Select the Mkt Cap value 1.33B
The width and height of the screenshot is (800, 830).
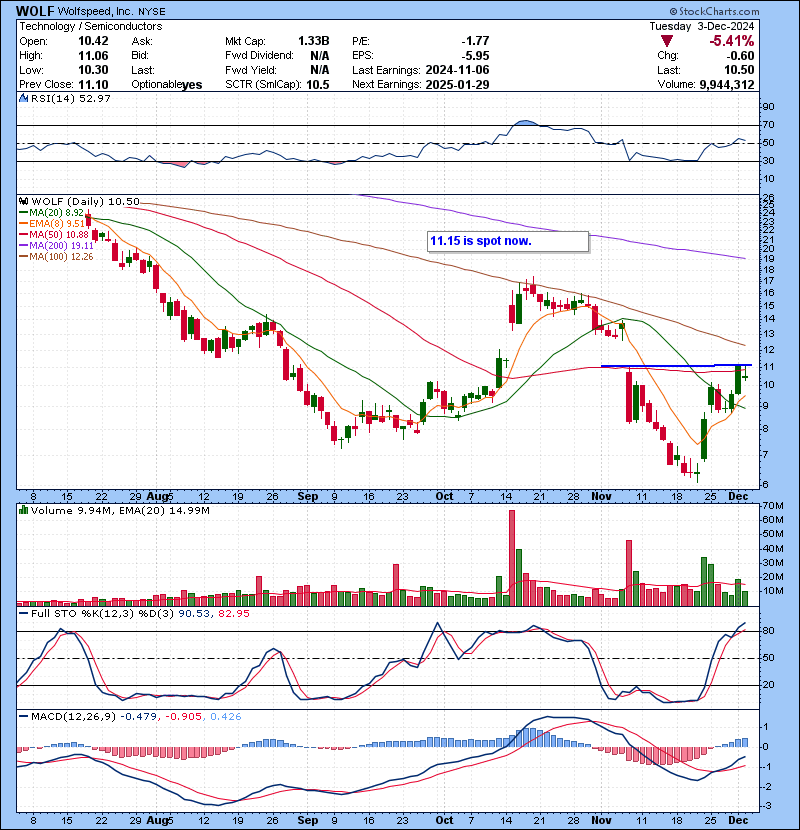(313, 41)
